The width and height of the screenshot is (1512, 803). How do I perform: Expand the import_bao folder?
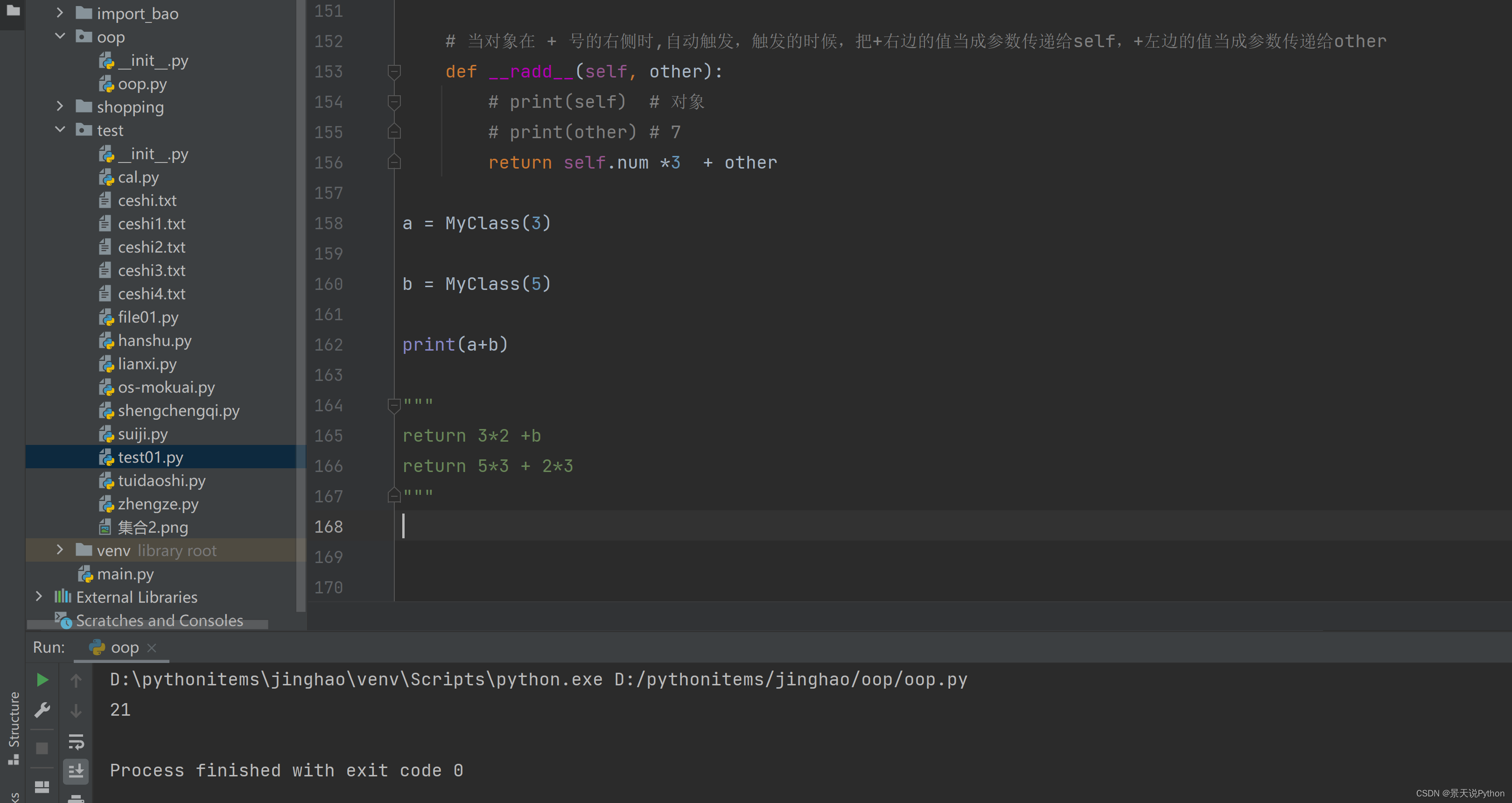(x=59, y=12)
